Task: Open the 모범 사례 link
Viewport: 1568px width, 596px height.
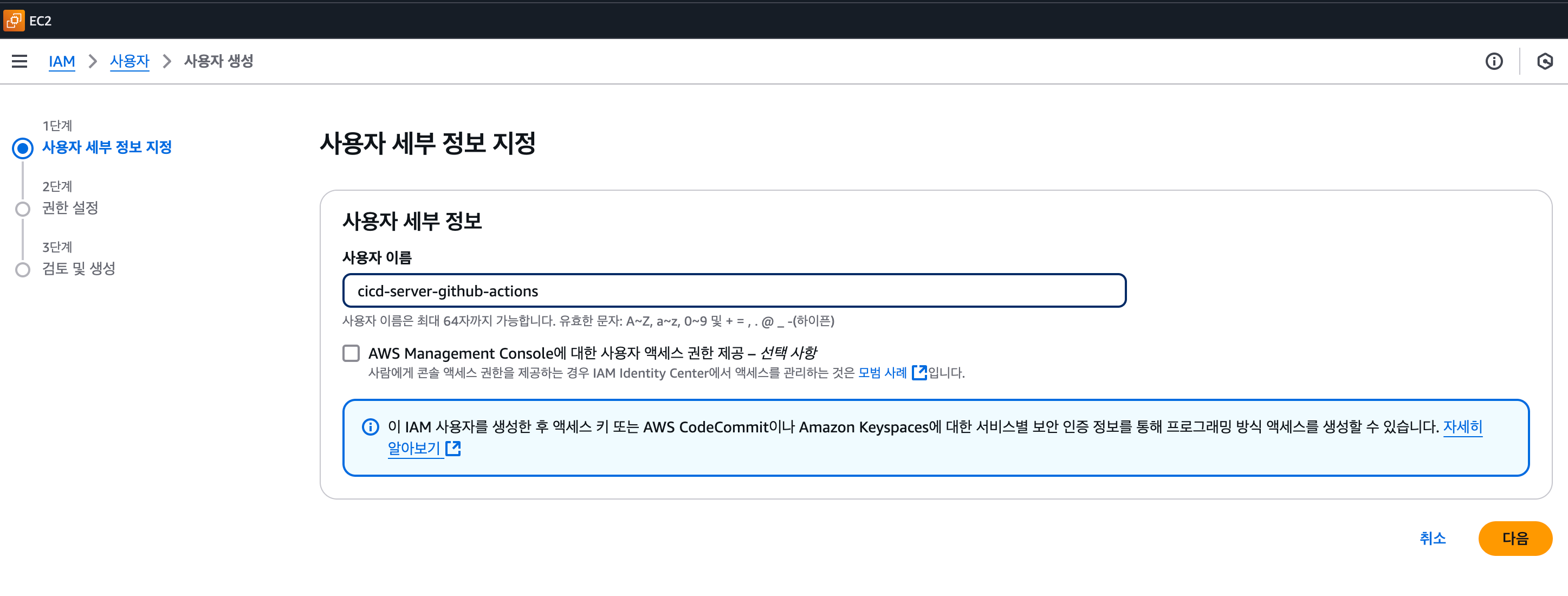Action: pos(882,373)
